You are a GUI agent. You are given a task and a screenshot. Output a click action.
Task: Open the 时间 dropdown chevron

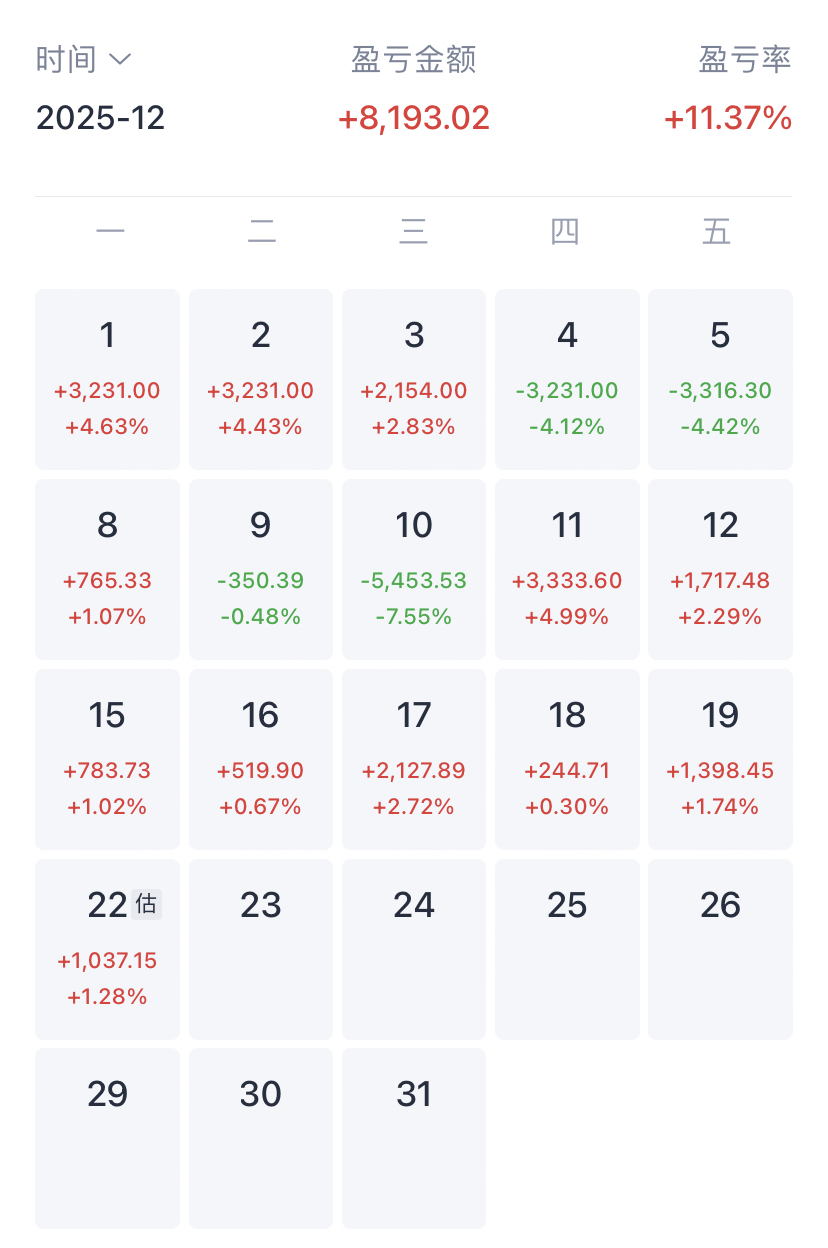119,60
